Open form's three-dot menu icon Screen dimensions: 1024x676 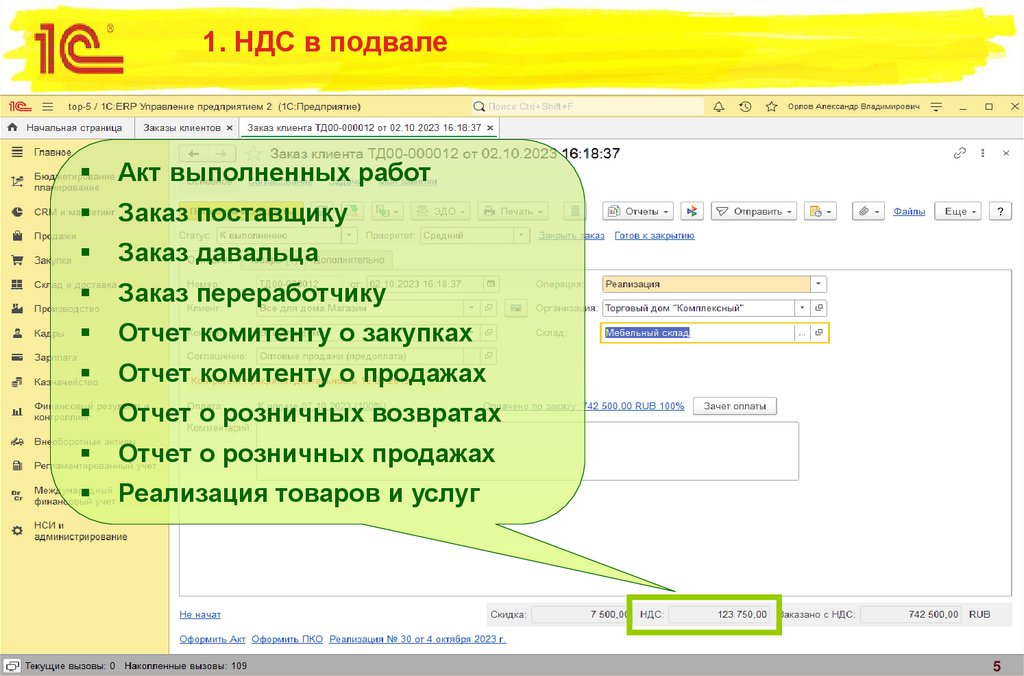pyautogui.click(x=982, y=153)
